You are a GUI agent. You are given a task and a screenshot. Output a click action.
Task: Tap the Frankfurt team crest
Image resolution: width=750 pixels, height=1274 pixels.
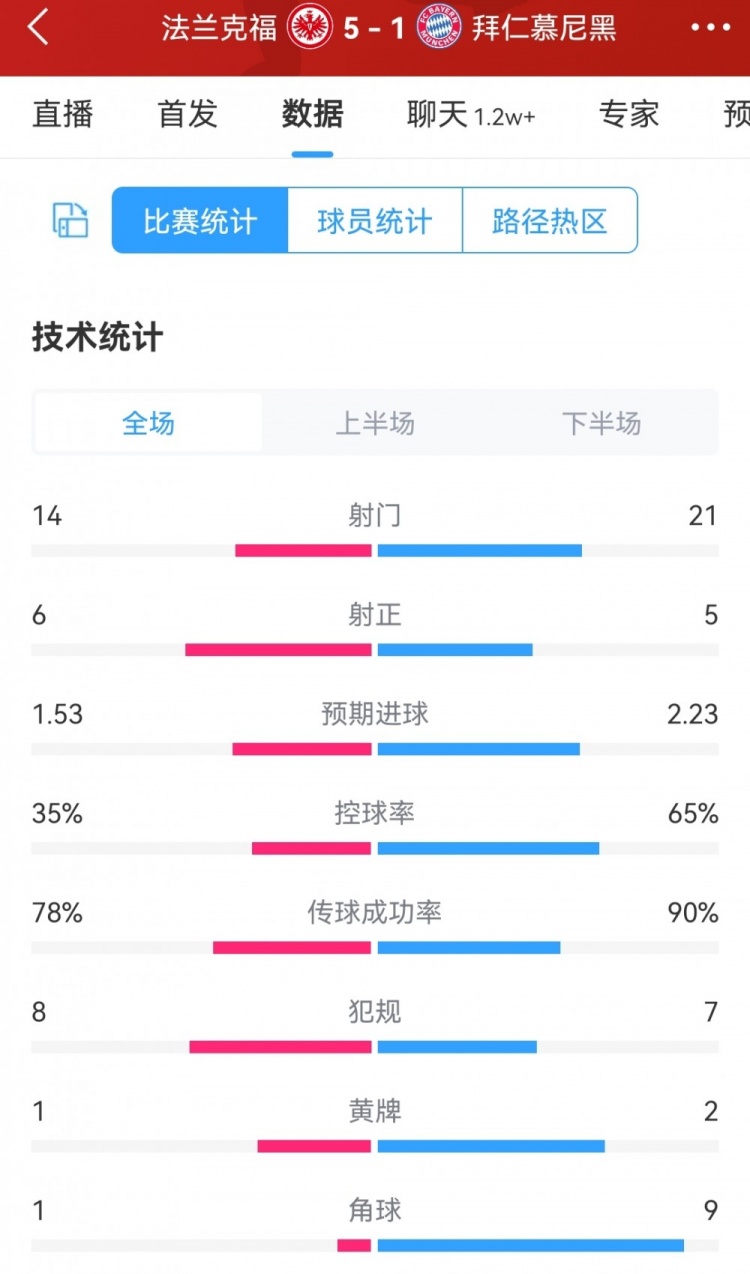click(310, 29)
